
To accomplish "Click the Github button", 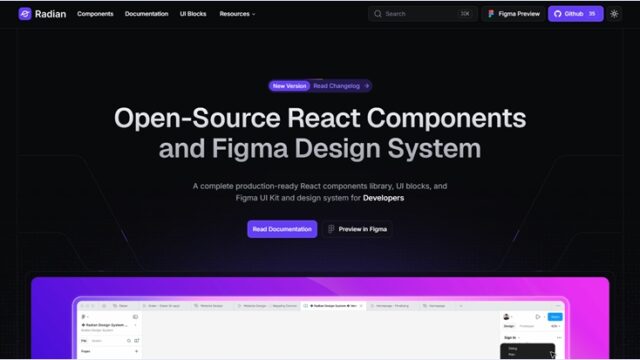I will point(576,14).
